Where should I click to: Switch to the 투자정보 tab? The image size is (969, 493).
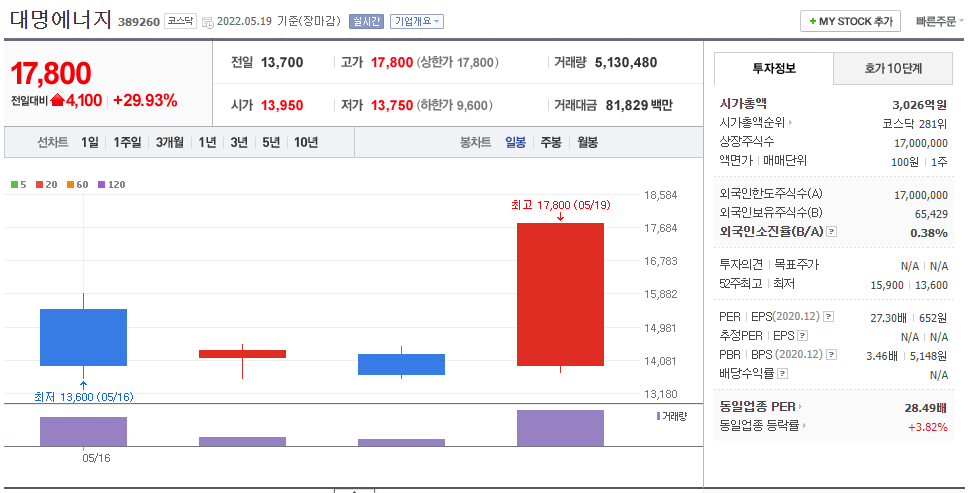774,69
